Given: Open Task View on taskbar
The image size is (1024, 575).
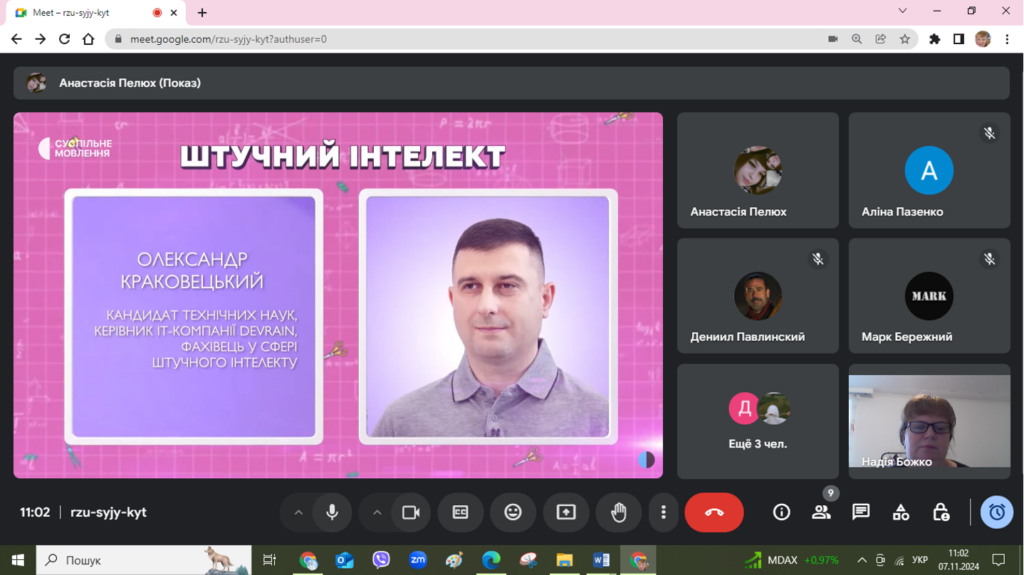Looking at the screenshot, I should 269,560.
